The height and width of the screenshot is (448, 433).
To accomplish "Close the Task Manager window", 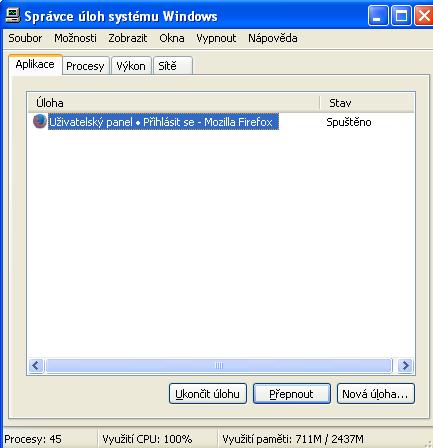I will (423, 16).
